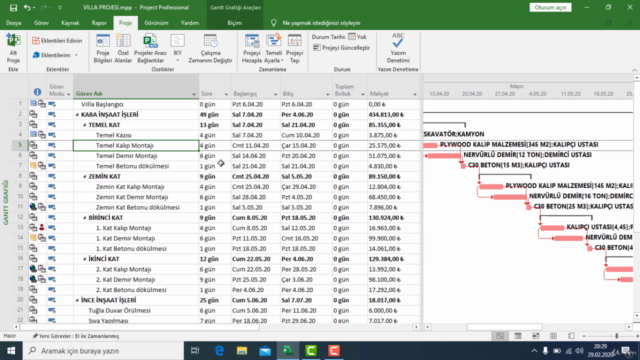Screen dimensions: 640x360
Task: Click the info indicator column header icon
Action: (x=37, y=92)
